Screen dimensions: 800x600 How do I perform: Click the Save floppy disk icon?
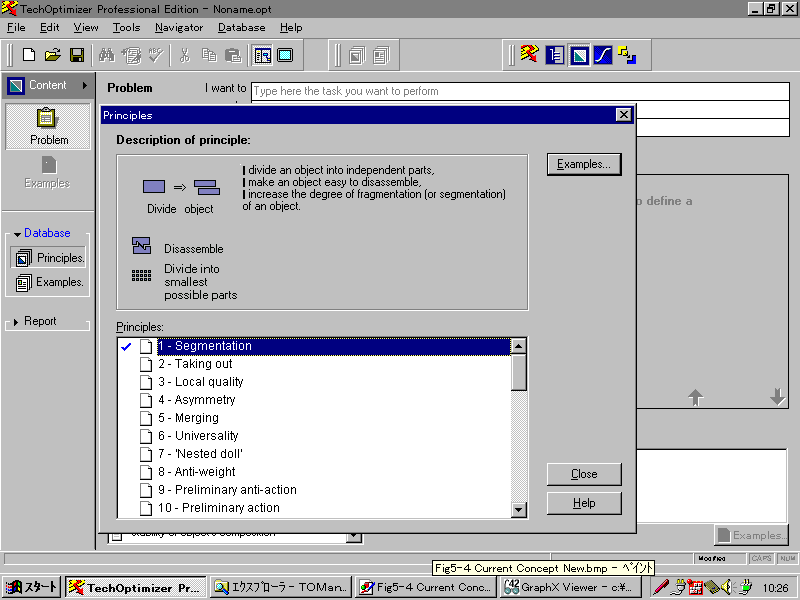tap(77, 55)
